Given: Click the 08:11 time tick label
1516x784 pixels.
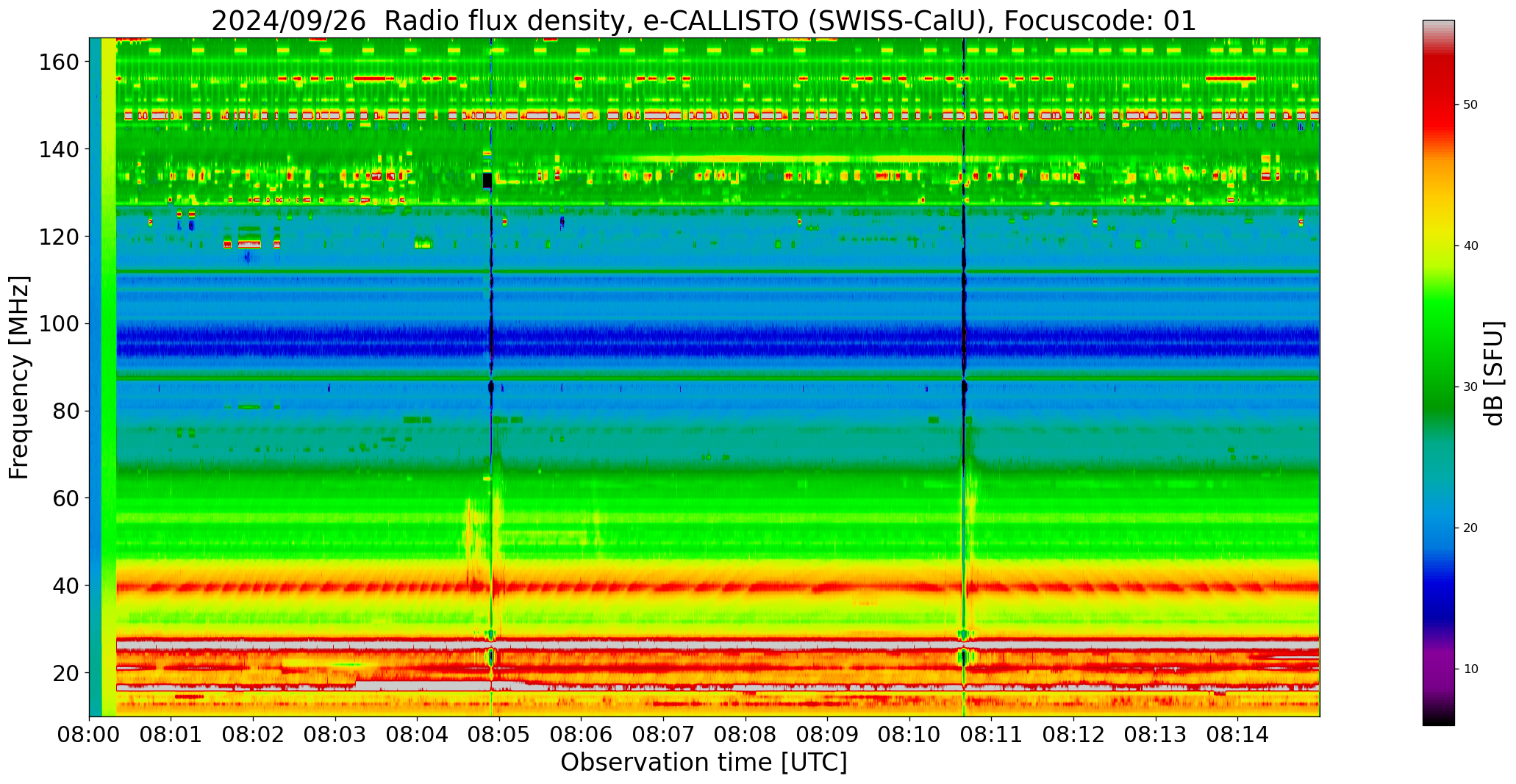Looking at the screenshot, I should pyautogui.click(x=991, y=736).
